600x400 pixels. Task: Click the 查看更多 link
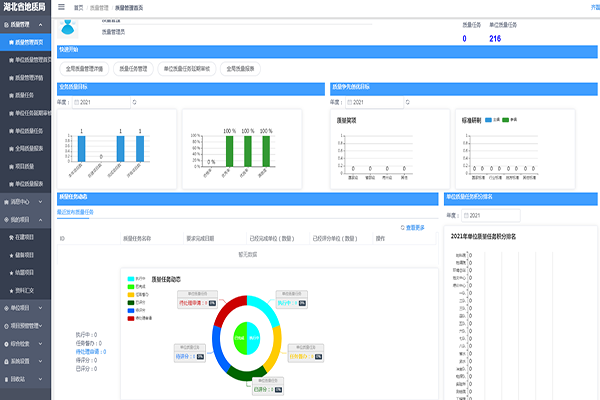point(415,227)
